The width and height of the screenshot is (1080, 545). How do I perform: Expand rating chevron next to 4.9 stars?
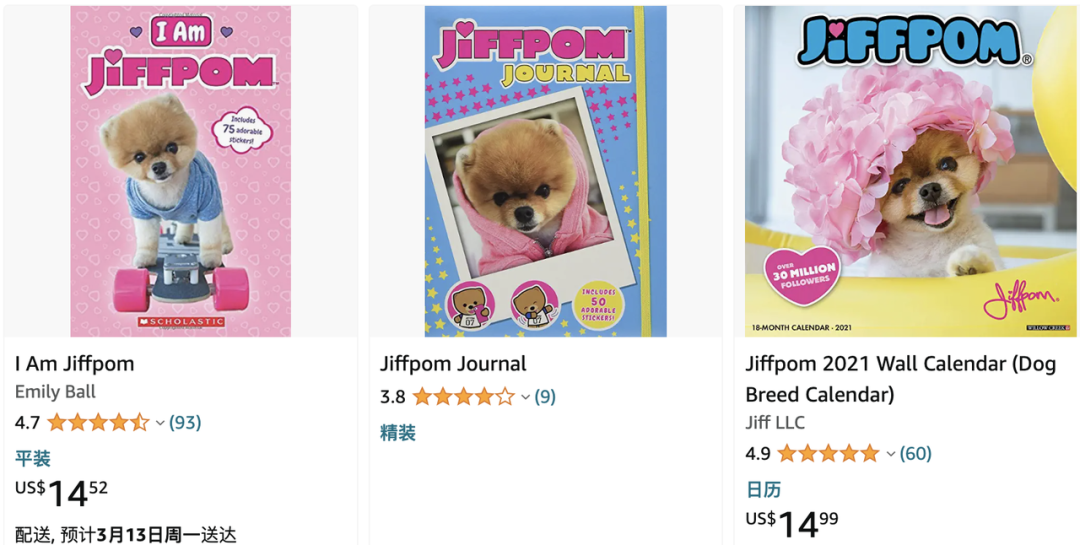tap(891, 454)
